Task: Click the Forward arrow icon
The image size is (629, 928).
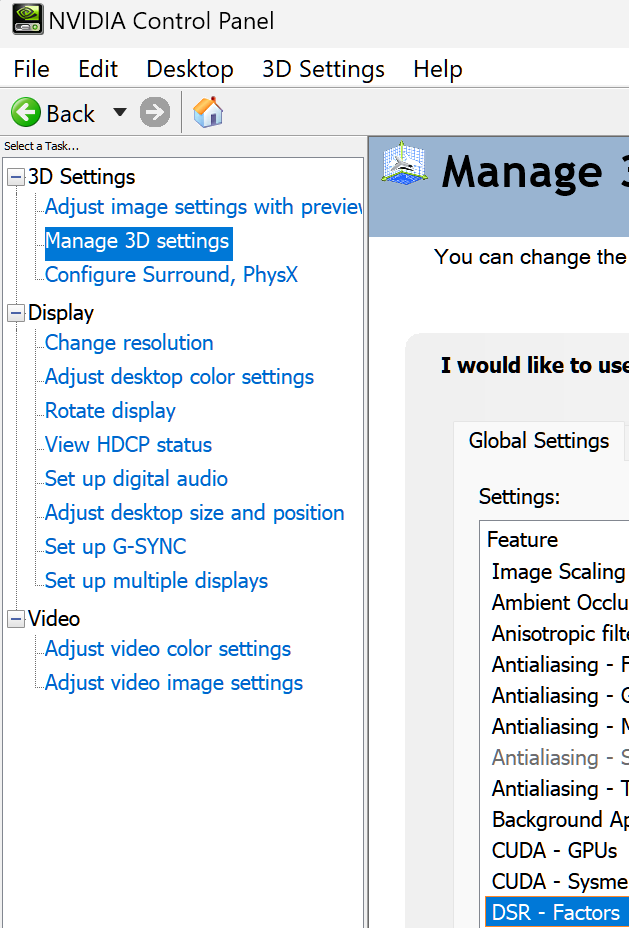Action: (155, 113)
